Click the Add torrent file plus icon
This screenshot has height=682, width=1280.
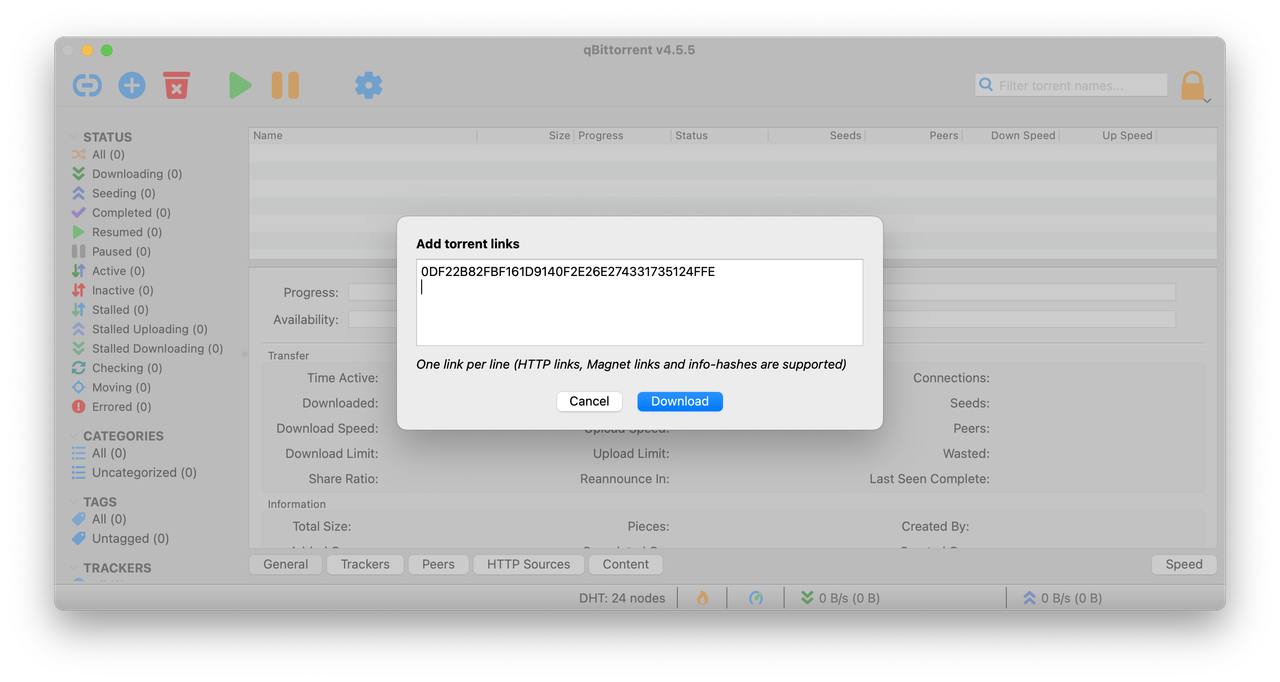coord(132,85)
